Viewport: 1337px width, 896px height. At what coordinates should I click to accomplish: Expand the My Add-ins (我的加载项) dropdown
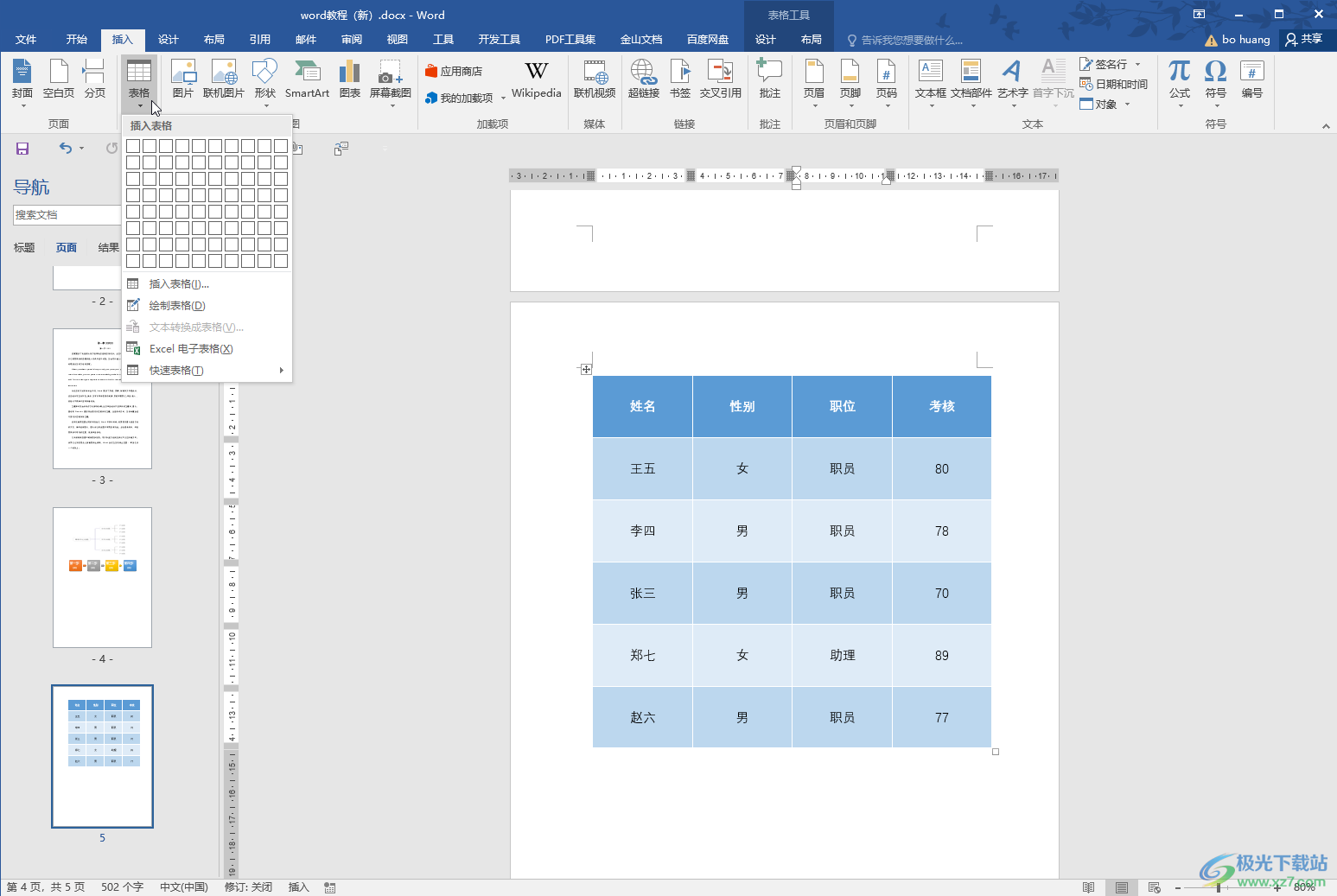click(503, 98)
